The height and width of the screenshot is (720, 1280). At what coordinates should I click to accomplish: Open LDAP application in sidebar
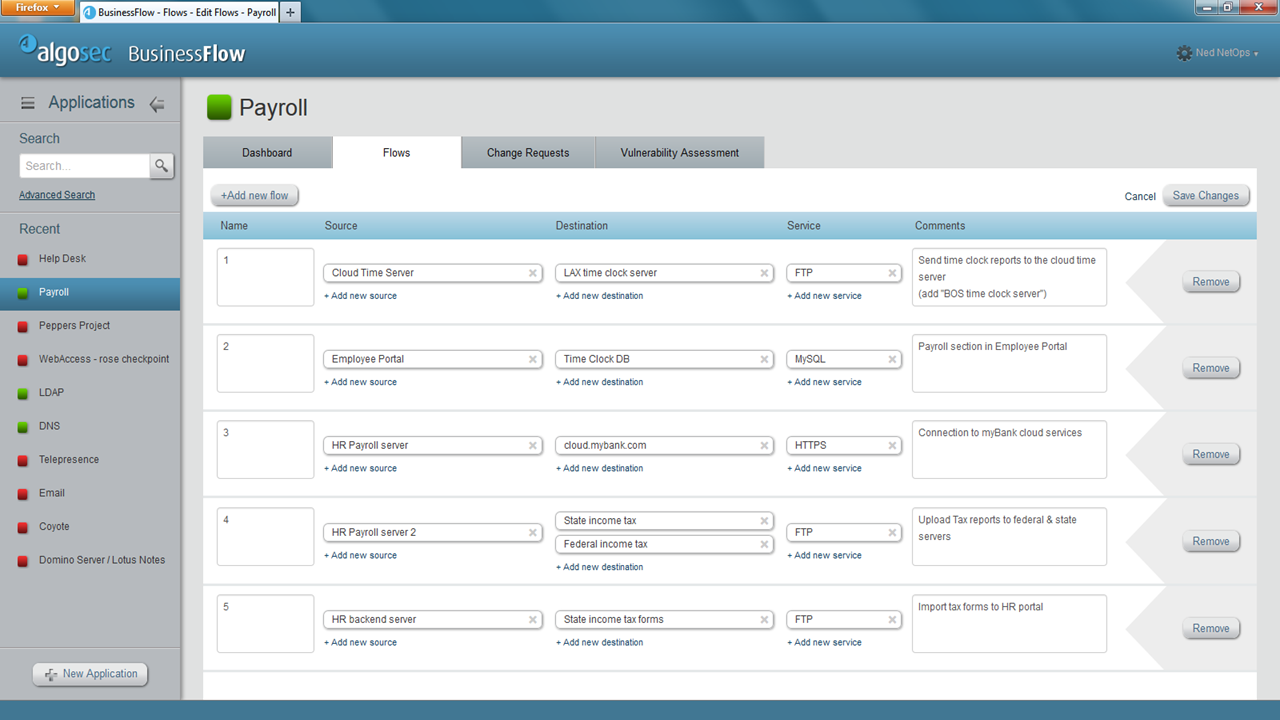(90, 393)
